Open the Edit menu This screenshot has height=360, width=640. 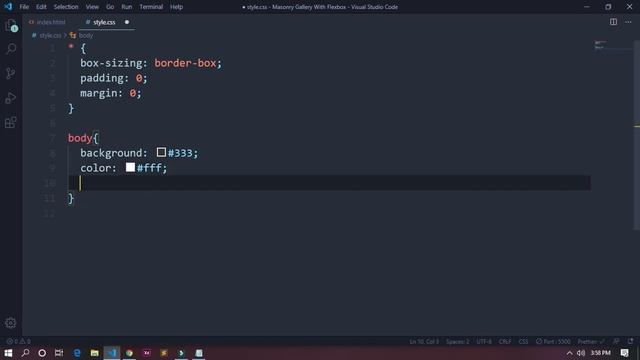(41, 7)
